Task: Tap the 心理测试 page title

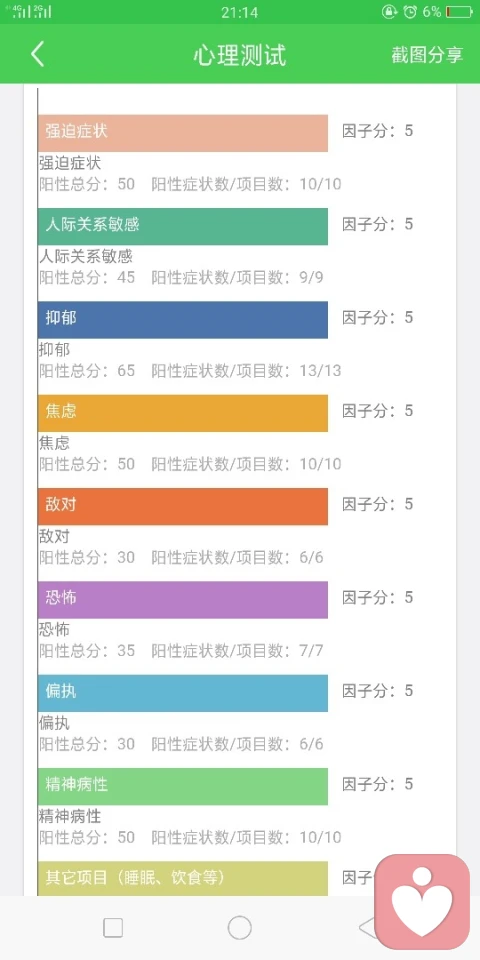Action: click(240, 55)
